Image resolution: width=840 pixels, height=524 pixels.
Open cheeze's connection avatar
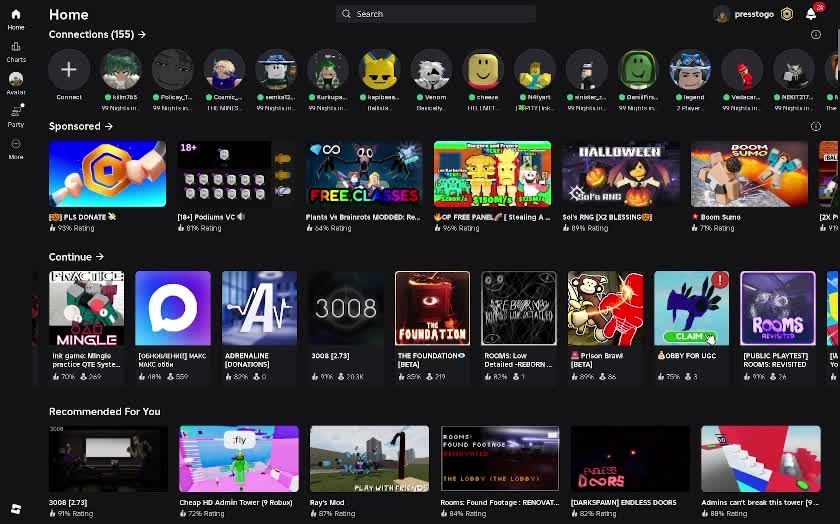coord(483,70)
